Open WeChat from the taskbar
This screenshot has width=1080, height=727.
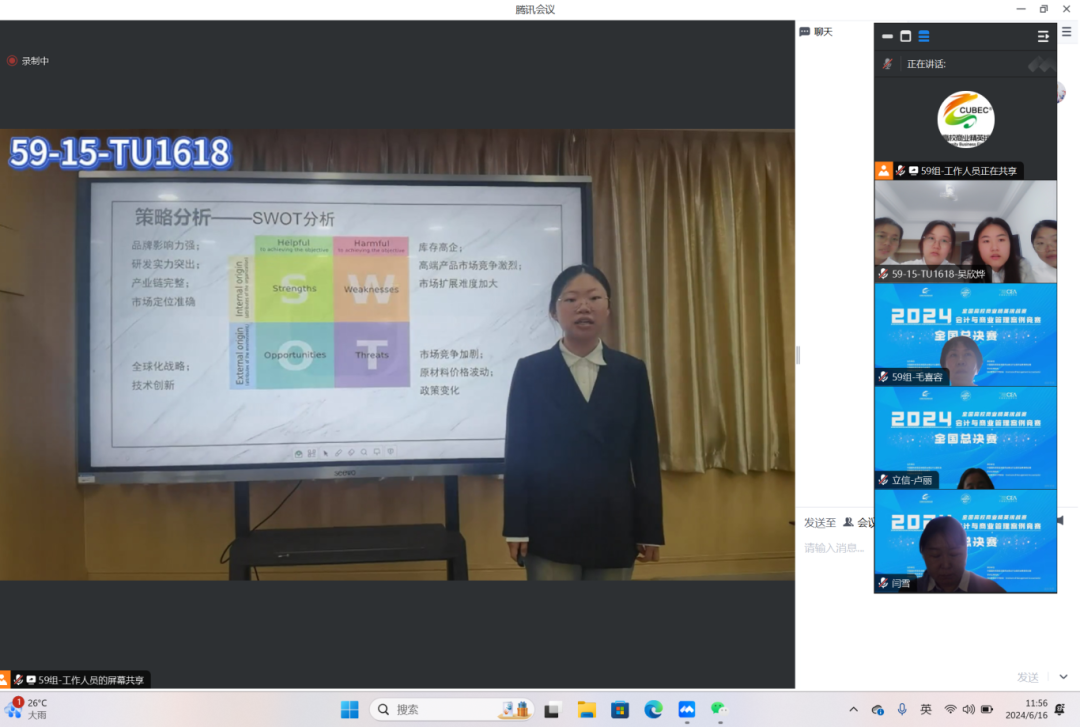[719, 709]
